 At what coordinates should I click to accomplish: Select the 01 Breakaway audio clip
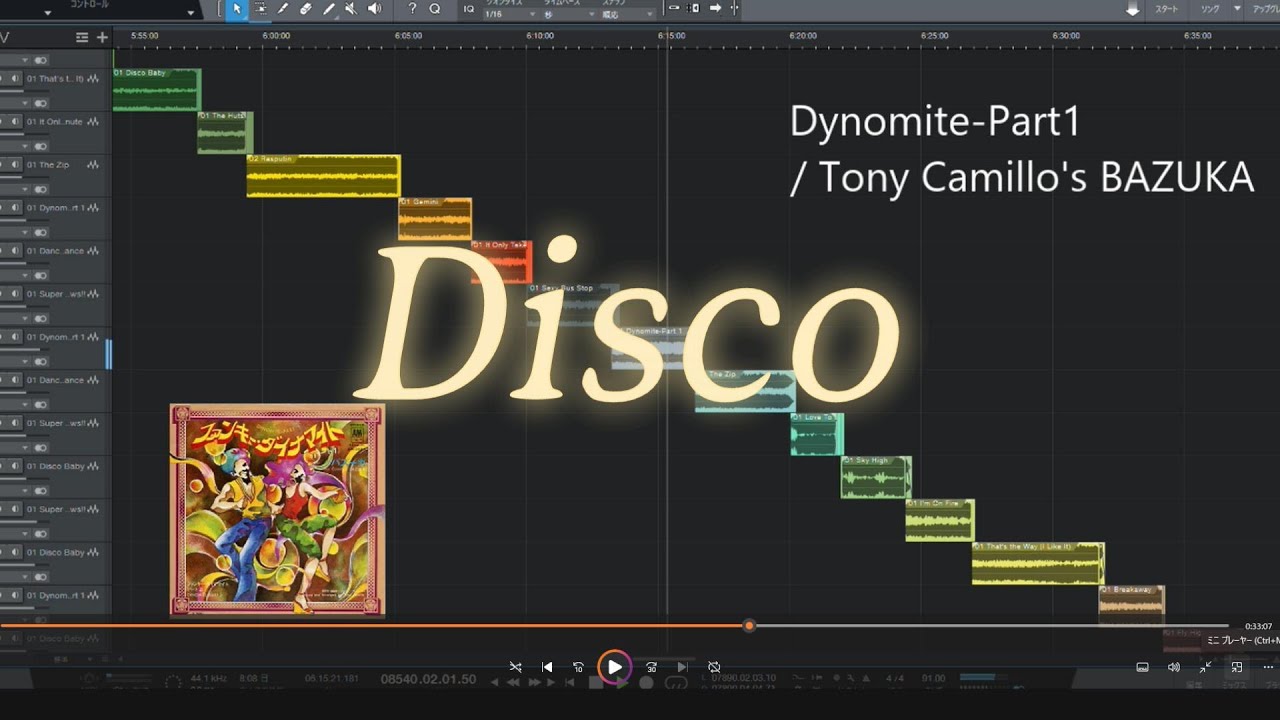pos(1132,606)
